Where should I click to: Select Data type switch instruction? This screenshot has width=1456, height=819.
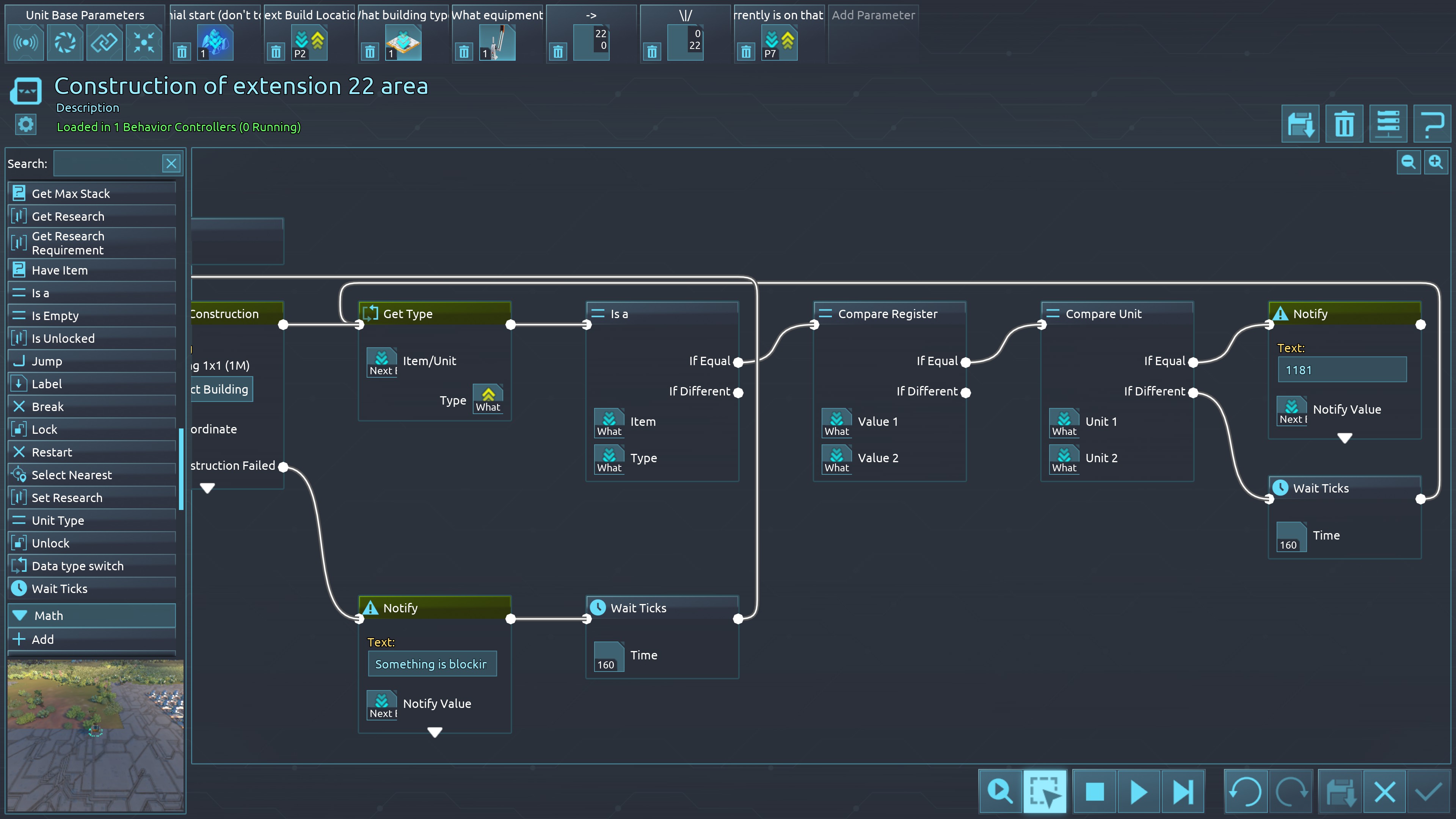(77, 566)
